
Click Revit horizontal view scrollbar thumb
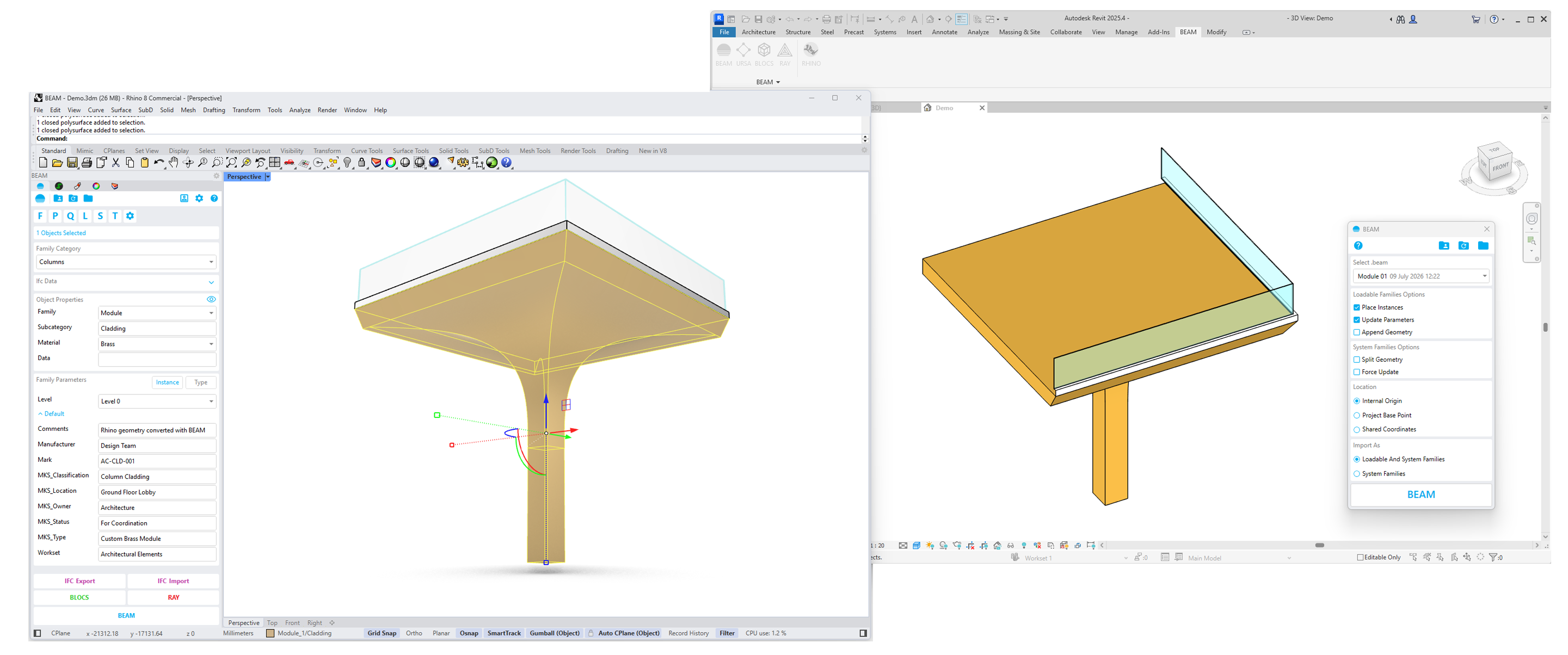1319,546
